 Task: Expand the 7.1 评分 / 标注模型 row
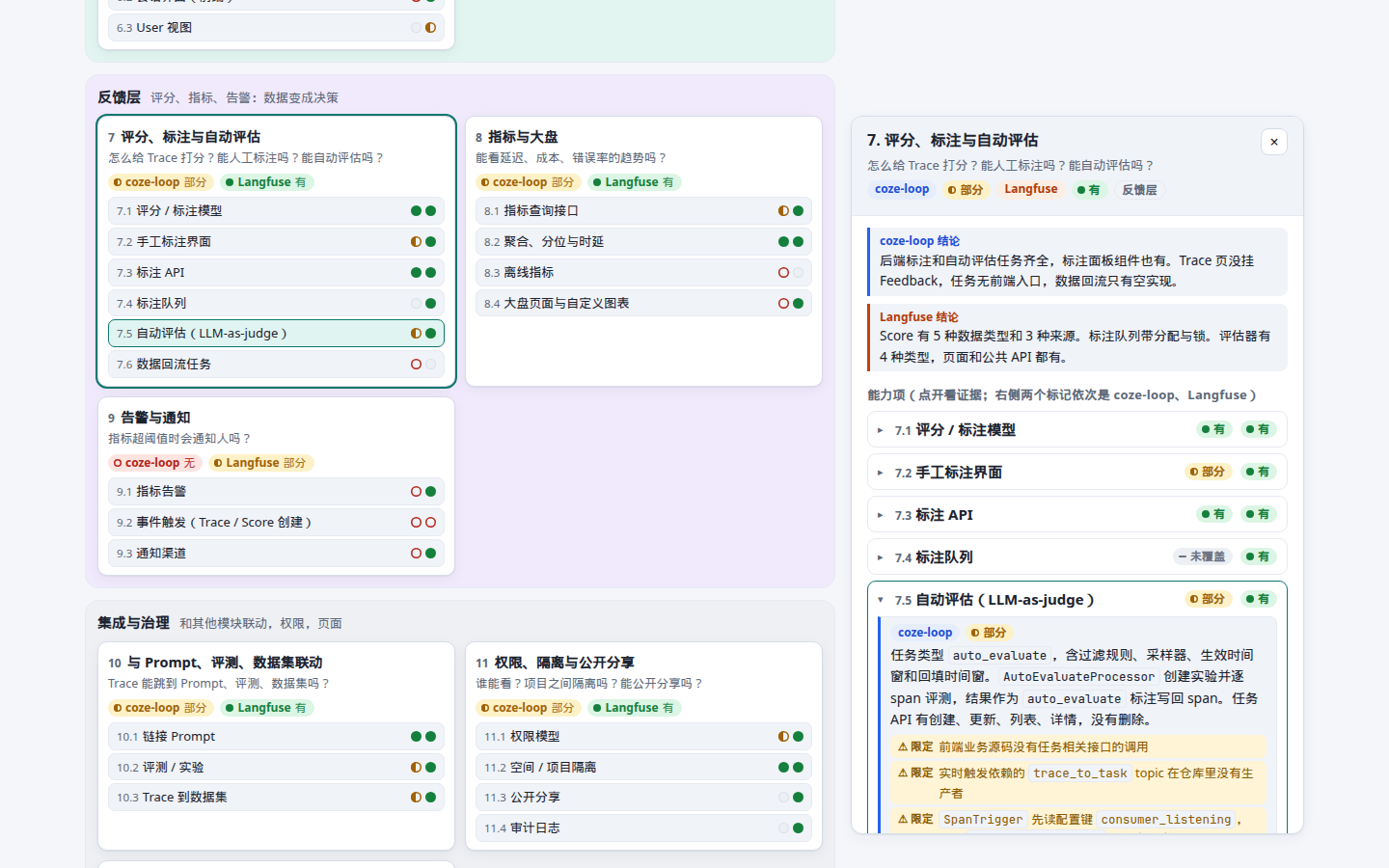point(1076,430)
